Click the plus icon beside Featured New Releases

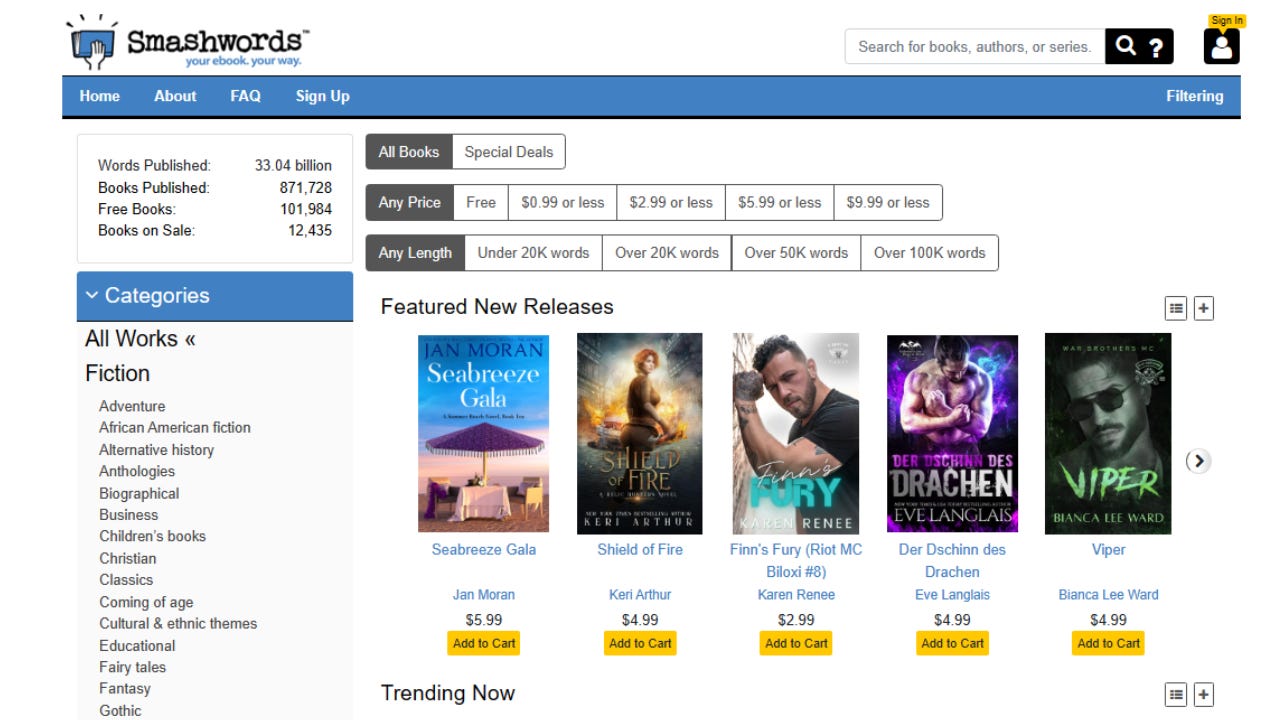(1202, 308)
